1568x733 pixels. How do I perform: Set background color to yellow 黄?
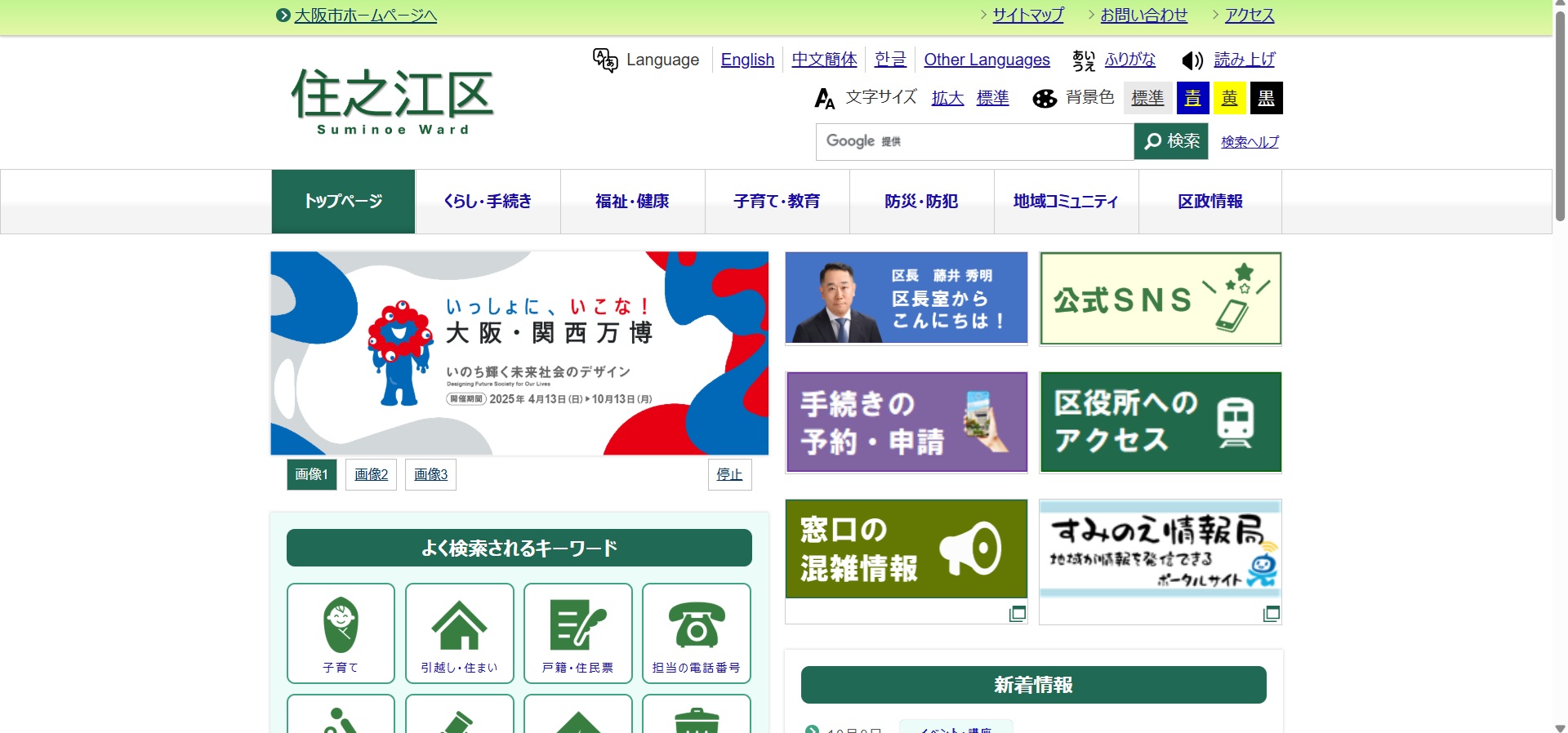pos(1230,98)
